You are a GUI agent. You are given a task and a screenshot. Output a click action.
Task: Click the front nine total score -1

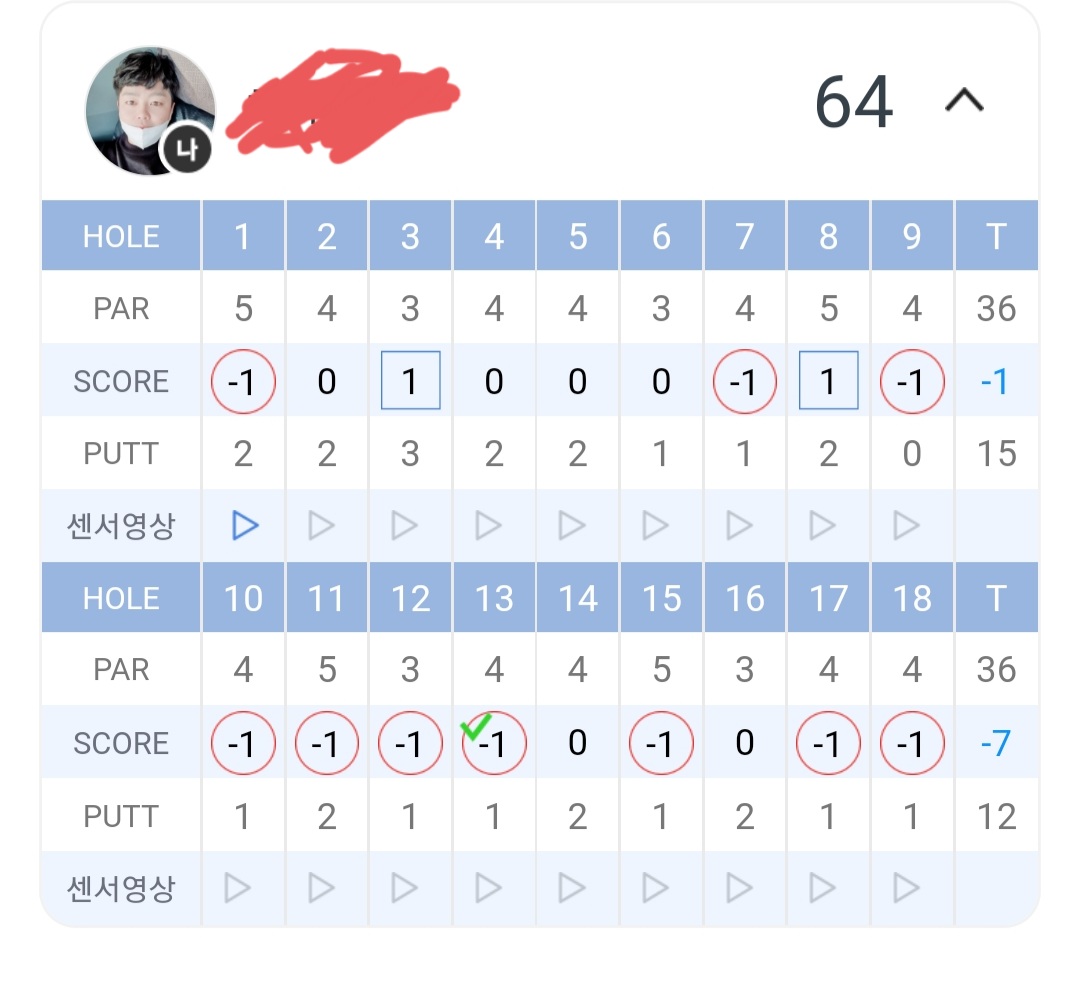pos(994,382)
